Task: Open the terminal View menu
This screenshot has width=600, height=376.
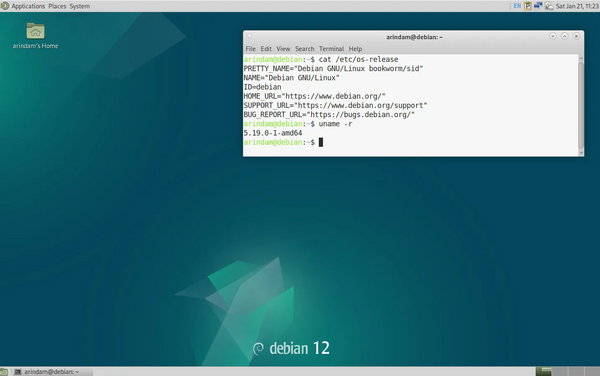Action: click(283, 49)
